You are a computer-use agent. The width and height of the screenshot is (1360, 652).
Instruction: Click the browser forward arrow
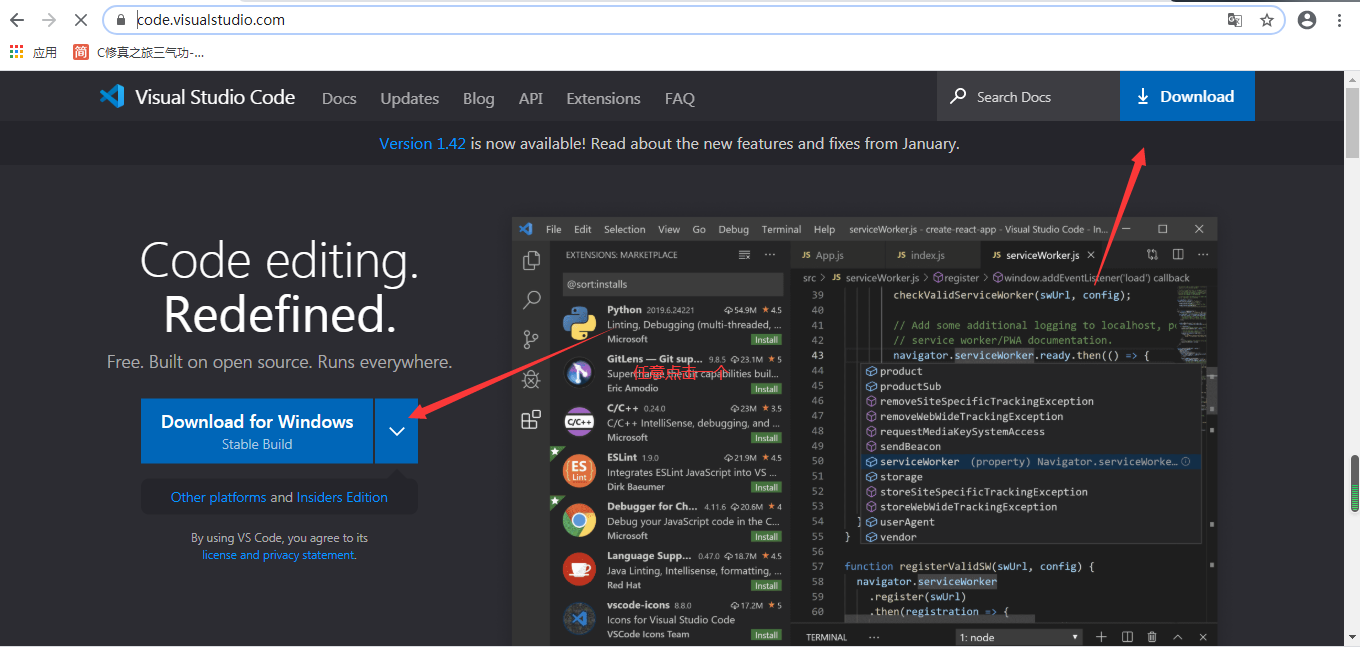point(49,20)
